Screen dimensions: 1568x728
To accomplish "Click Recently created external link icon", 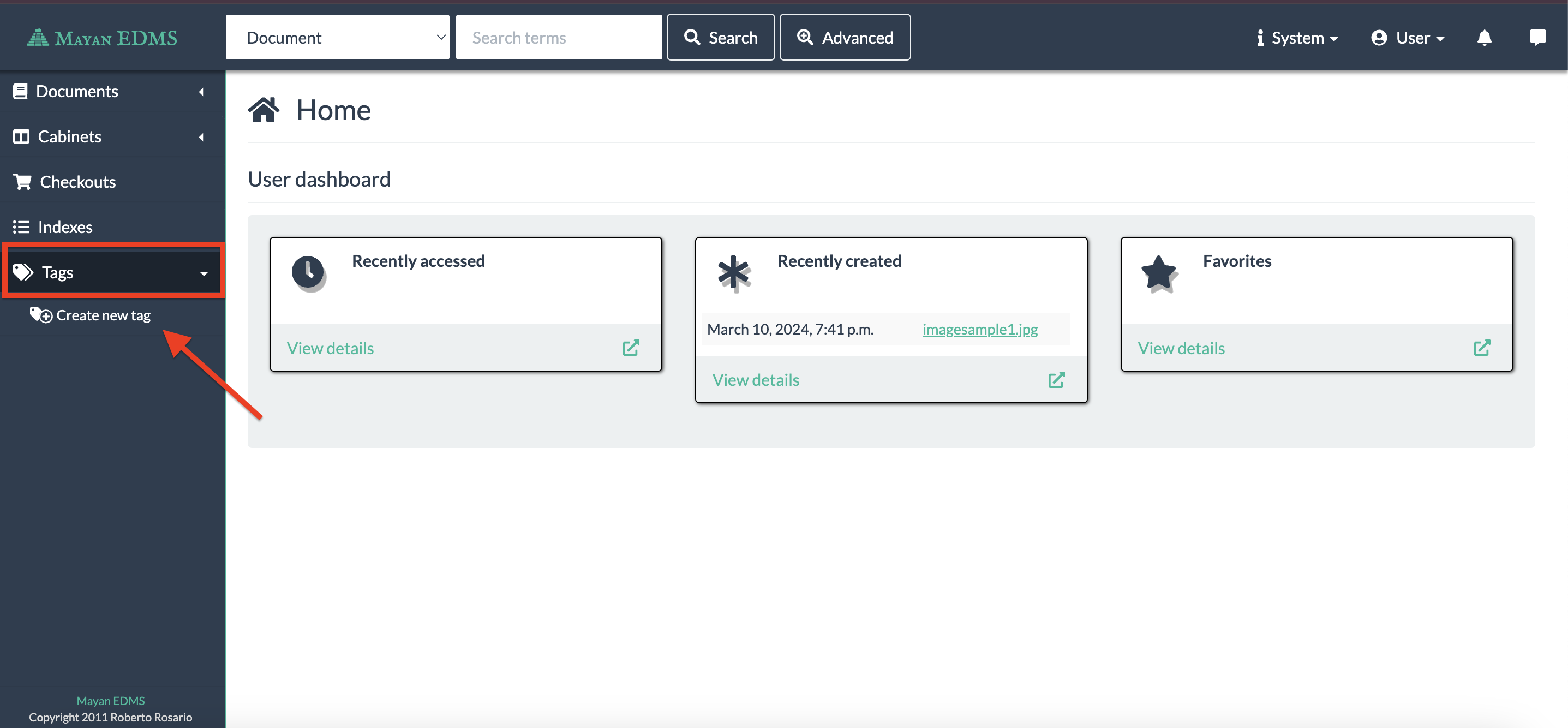I will [1056, 380].
